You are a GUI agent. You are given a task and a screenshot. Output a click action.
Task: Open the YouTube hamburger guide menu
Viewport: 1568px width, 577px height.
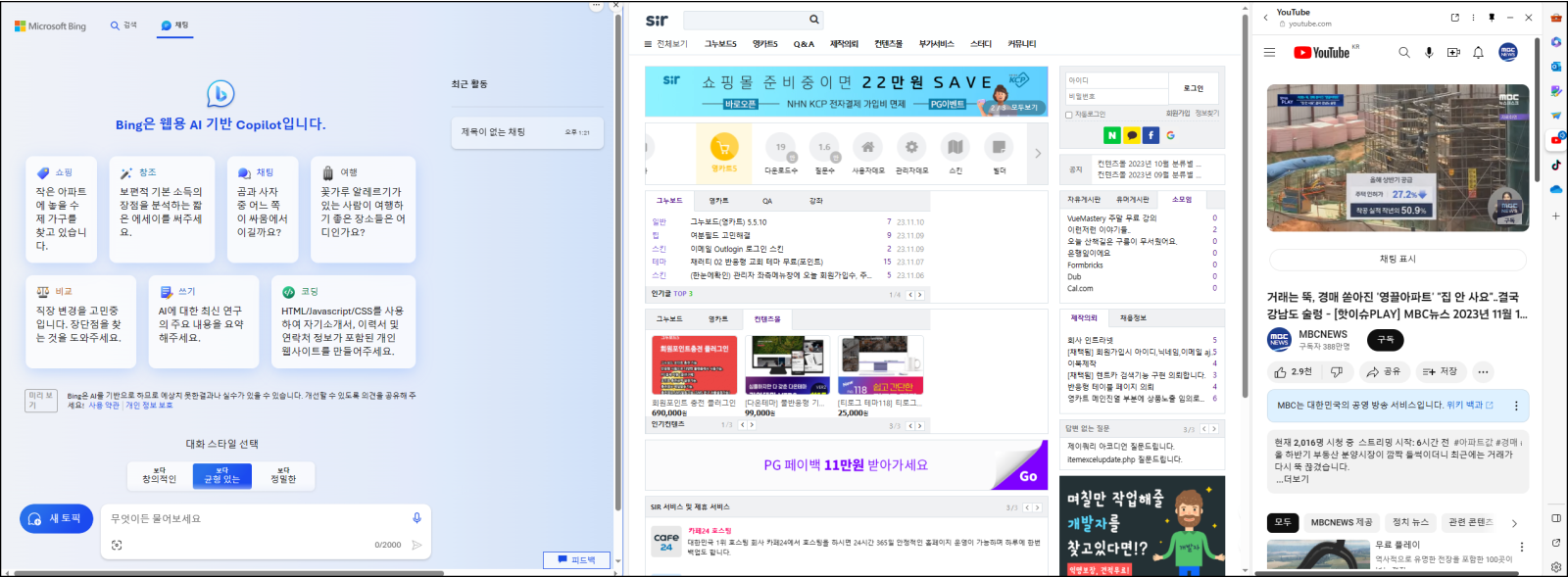pos(1269,53)
